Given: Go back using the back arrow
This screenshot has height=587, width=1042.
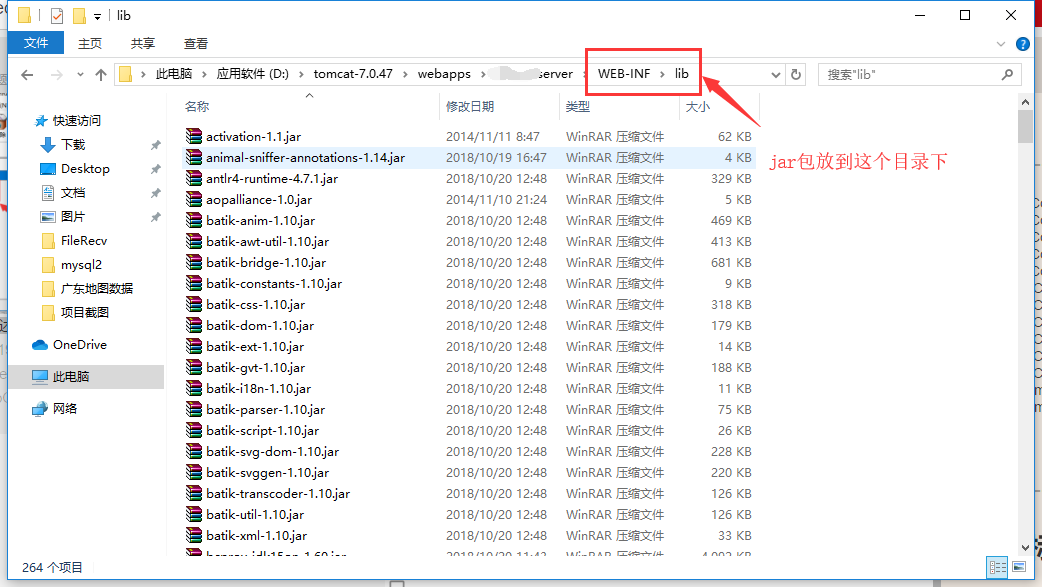Looking at the screenshot, I should tap(27, 73).
